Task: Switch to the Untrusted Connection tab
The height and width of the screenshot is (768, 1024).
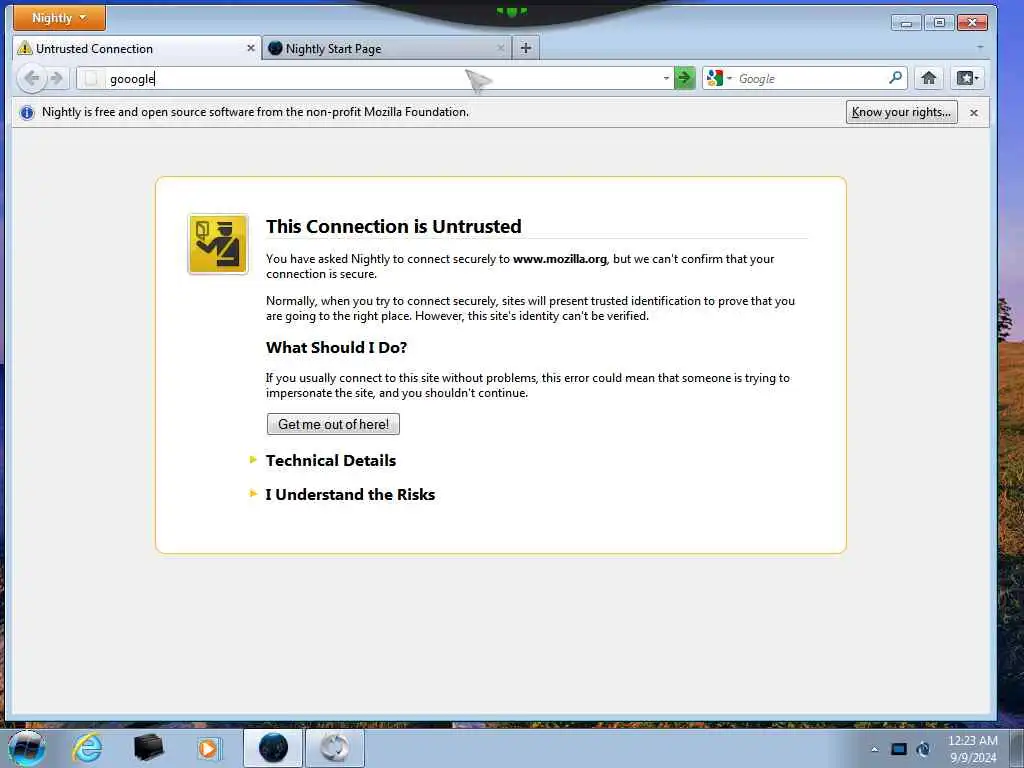Action: (x=136, y=48)
